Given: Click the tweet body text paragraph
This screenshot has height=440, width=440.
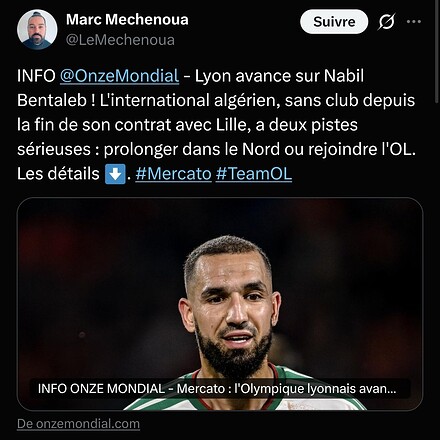Looking at the screenshot, I should pyautogui.click(x=217, y=125).
